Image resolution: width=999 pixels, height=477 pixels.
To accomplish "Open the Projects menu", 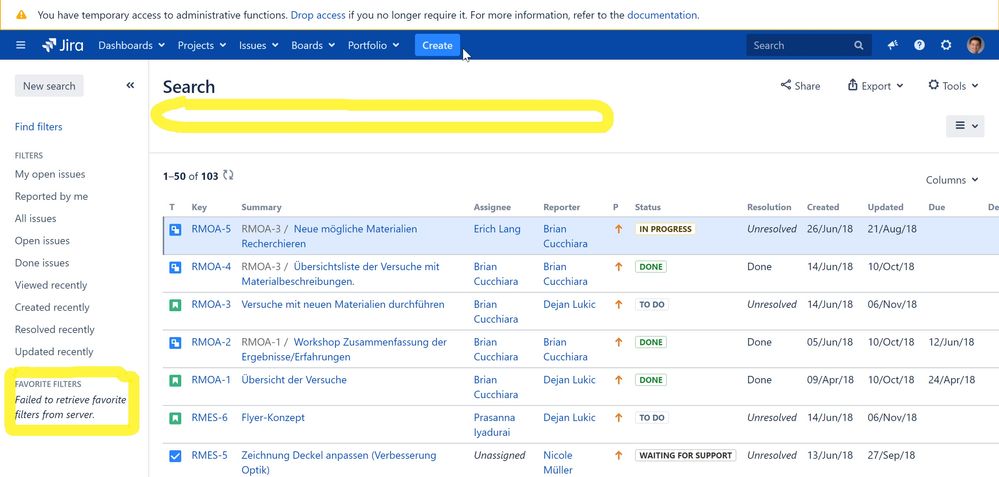I will [x=202, y=45].
